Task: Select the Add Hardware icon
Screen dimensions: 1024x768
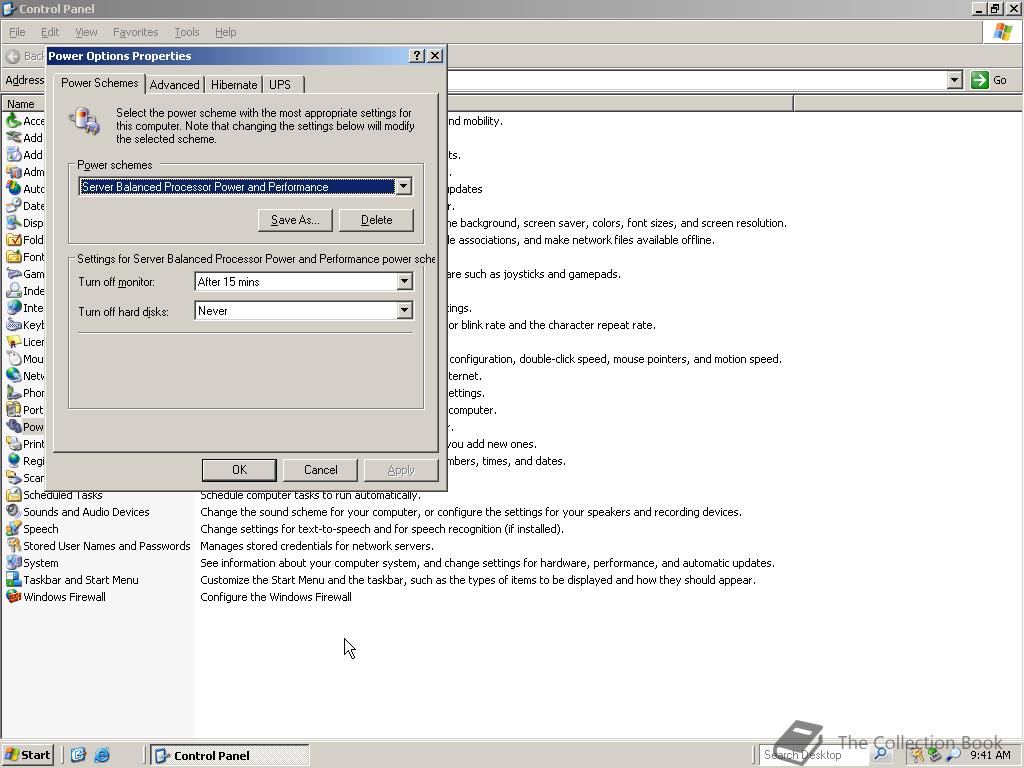Action: tap(14, 138)
